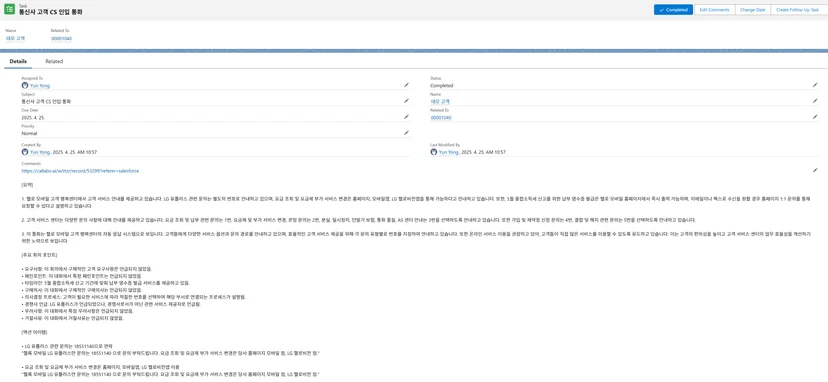
Task: Open Last Modified By Yun Yong link
Action: (448, 152)
